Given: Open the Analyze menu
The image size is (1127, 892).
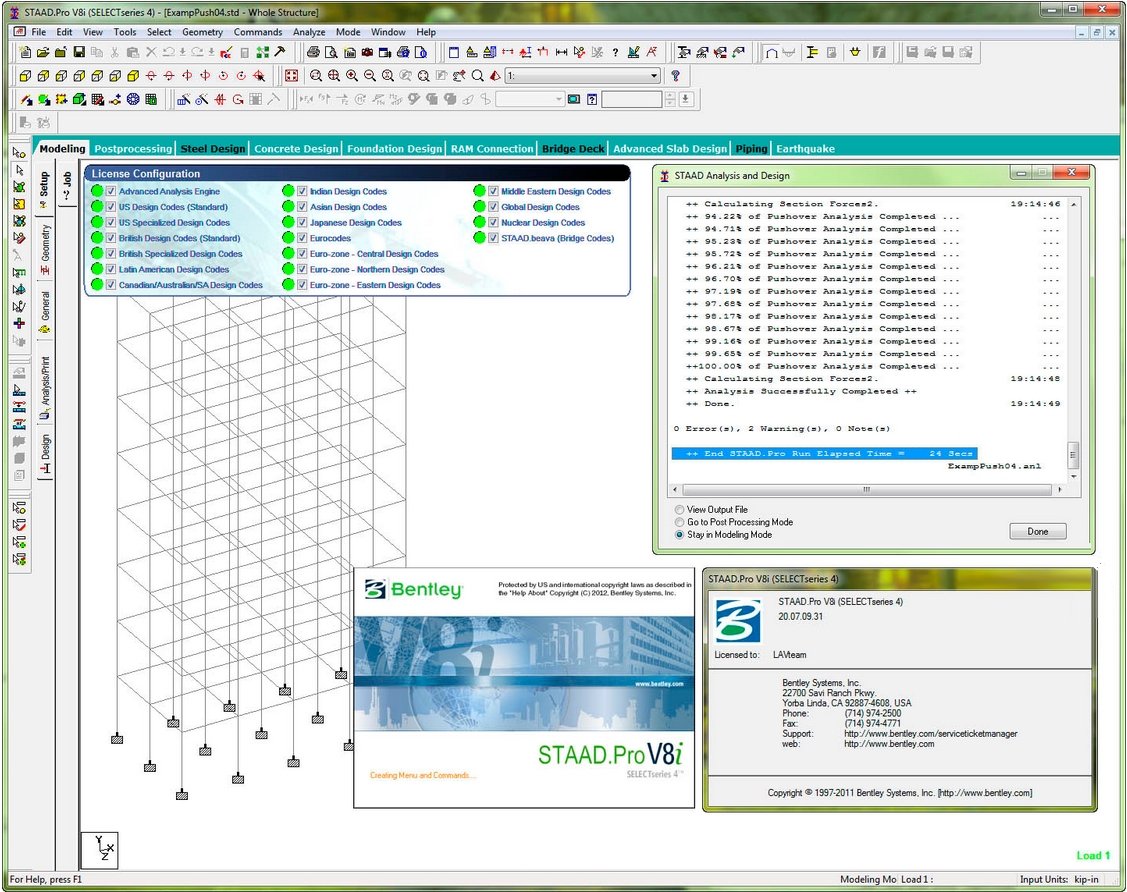Looking at the screenshot, I should click(x=309, y=32).
